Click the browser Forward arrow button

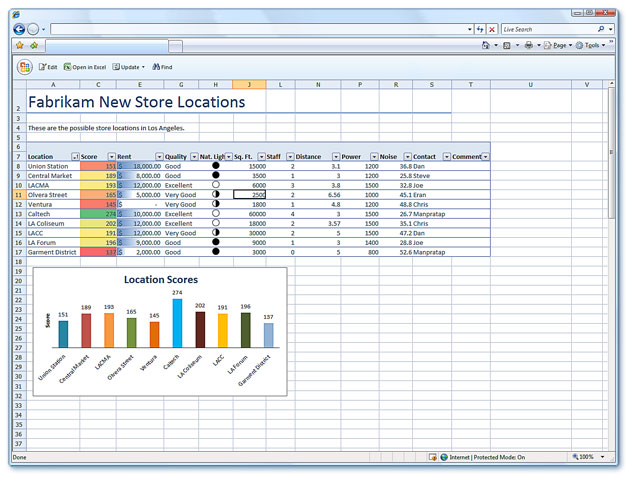pos(33,29)
